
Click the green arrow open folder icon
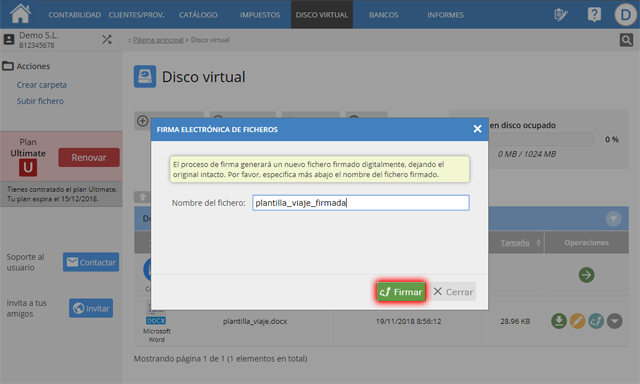586,275
